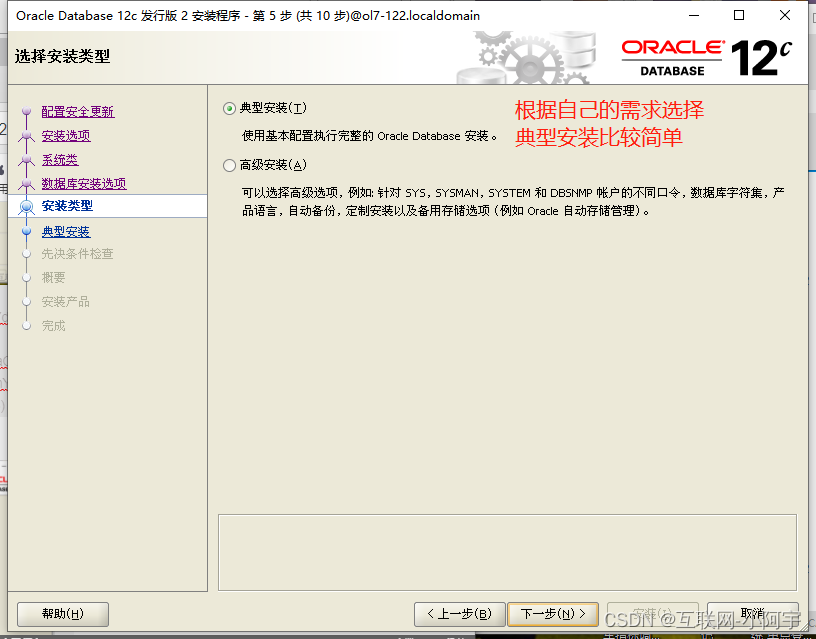Viewport: 816px width, 639px height.
Task: Go back with 上一步(B) button
Action: pyautogui.click(x=460, y=614)
